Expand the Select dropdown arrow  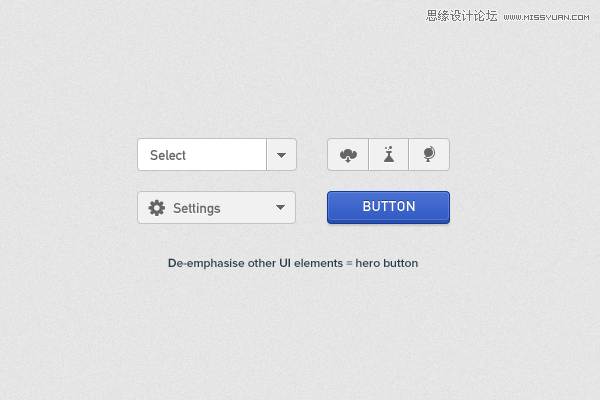pos(281,155)
